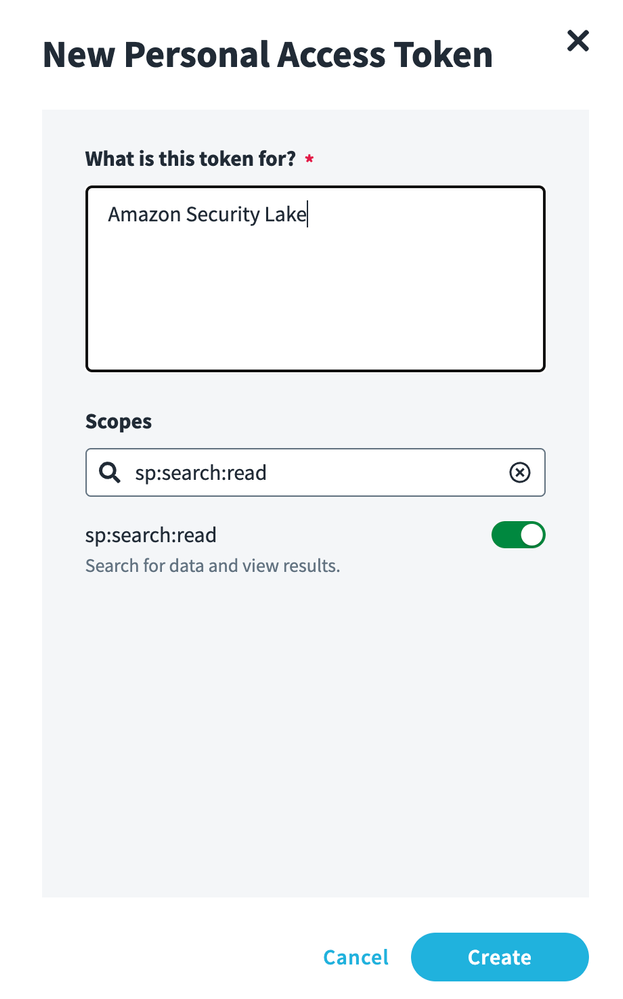Click the 'Search for data and view results' description

point(213,566)
